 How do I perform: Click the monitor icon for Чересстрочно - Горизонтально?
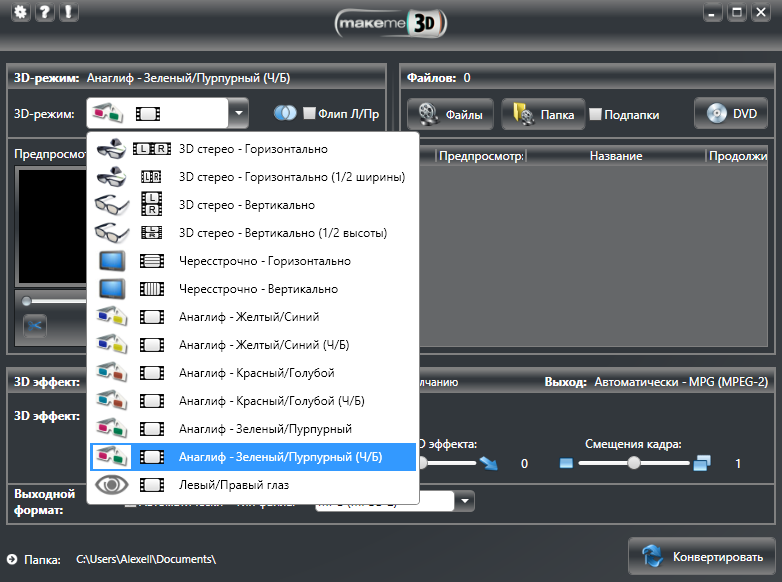[x=112, y=261]
